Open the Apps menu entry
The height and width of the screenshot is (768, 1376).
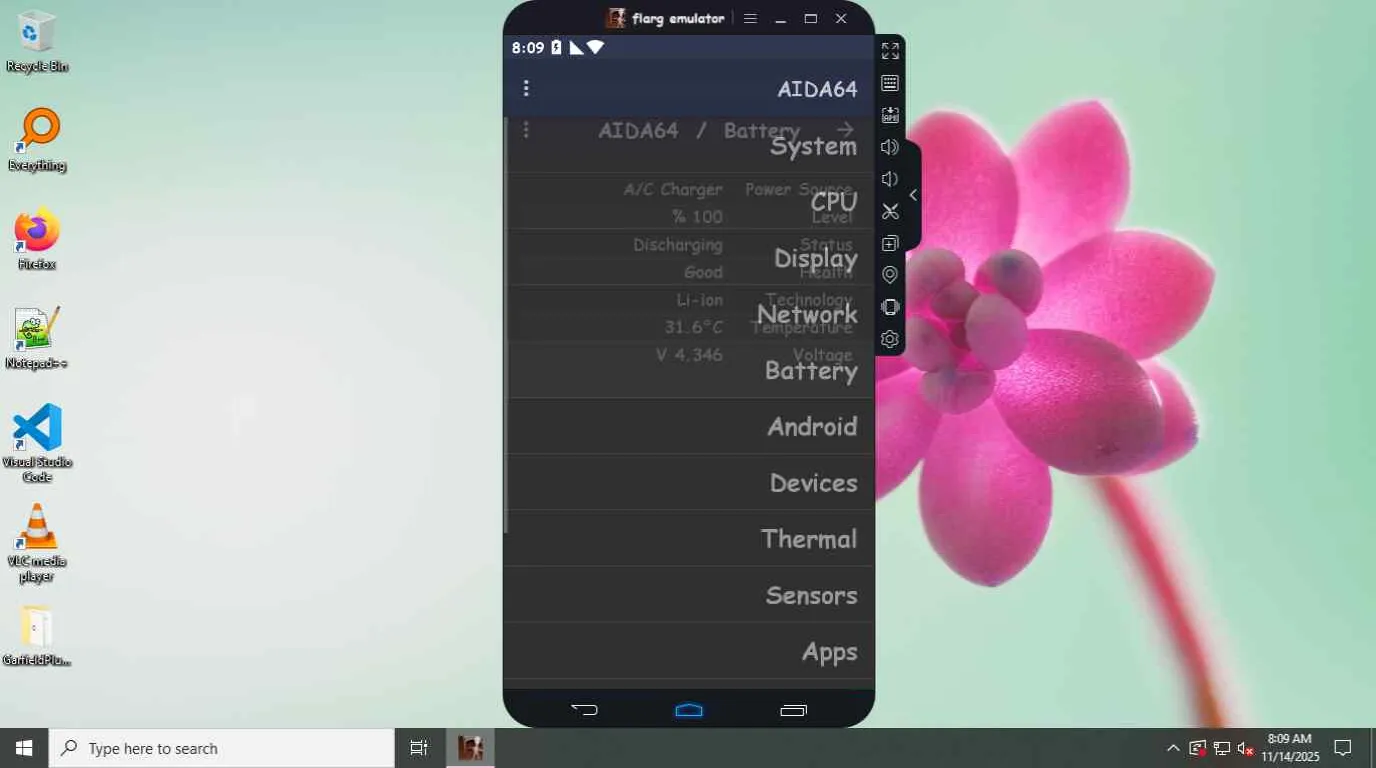tap(689, 650)
